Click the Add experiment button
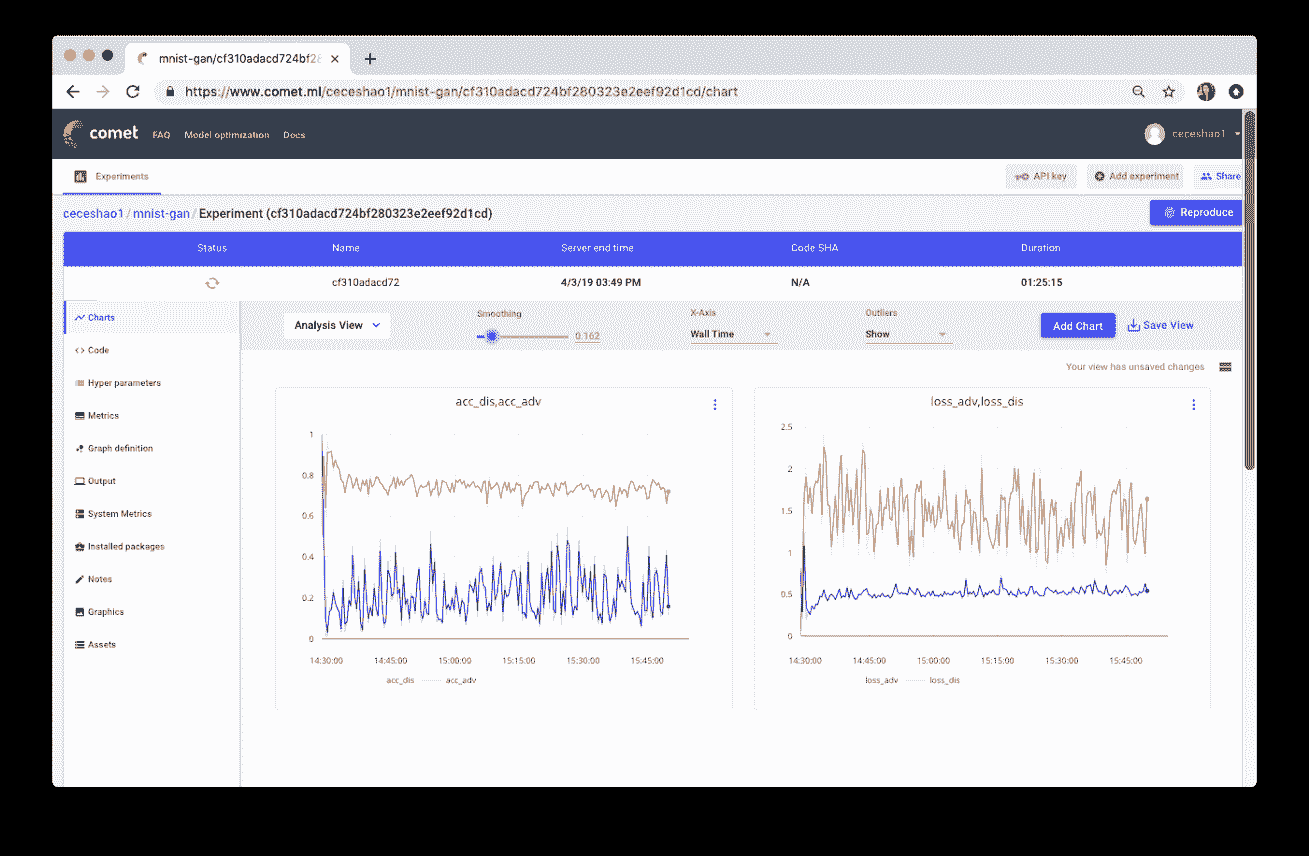The width and height of the screenshot is (1309, 856). click(x=1136, y=176)
